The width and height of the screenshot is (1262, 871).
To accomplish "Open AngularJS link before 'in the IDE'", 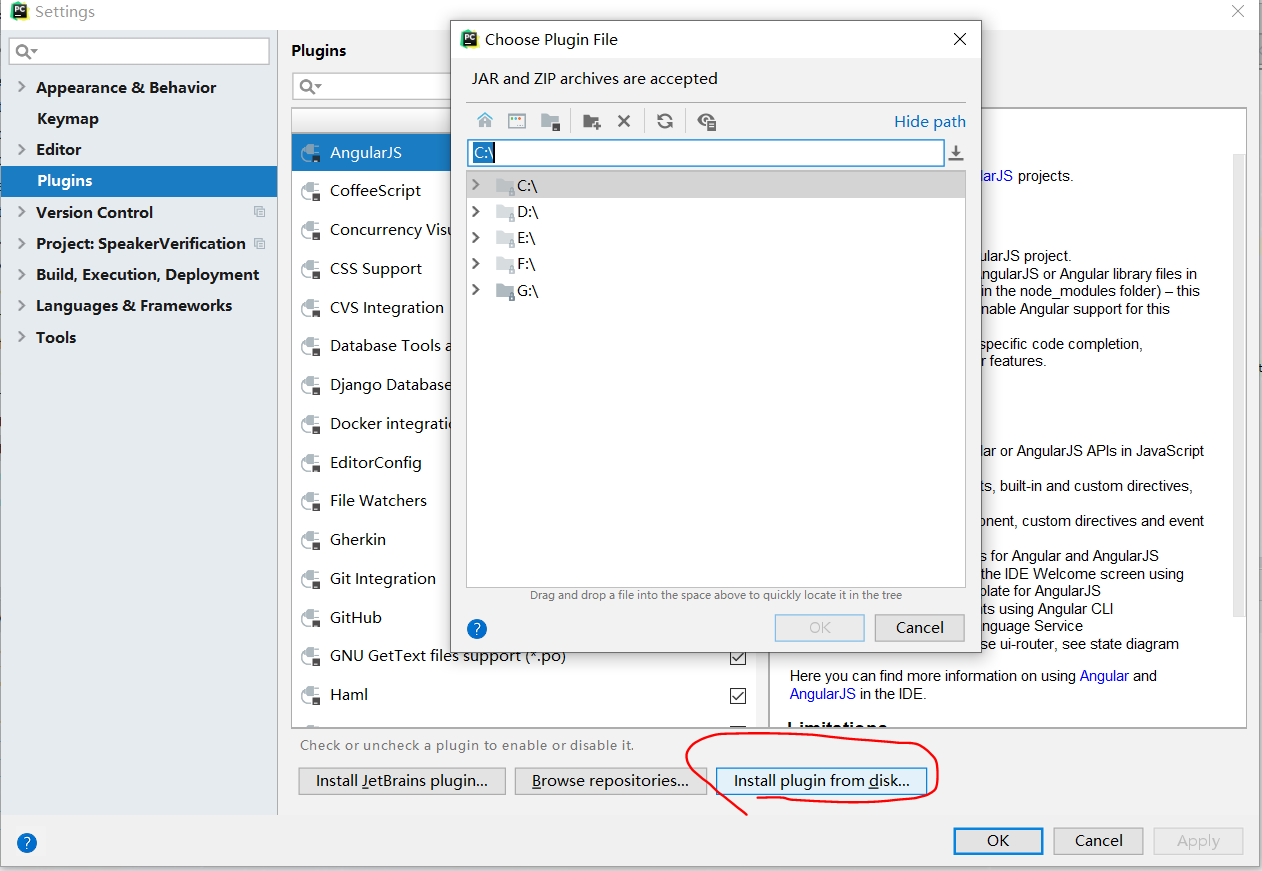I will [823, 694].
